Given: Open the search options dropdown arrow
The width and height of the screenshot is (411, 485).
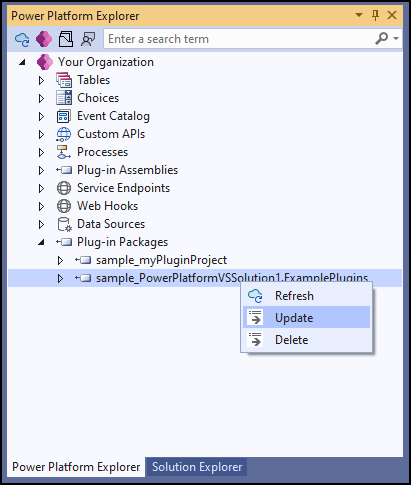Looking at the screenshot, I should (x=396, y=39).
